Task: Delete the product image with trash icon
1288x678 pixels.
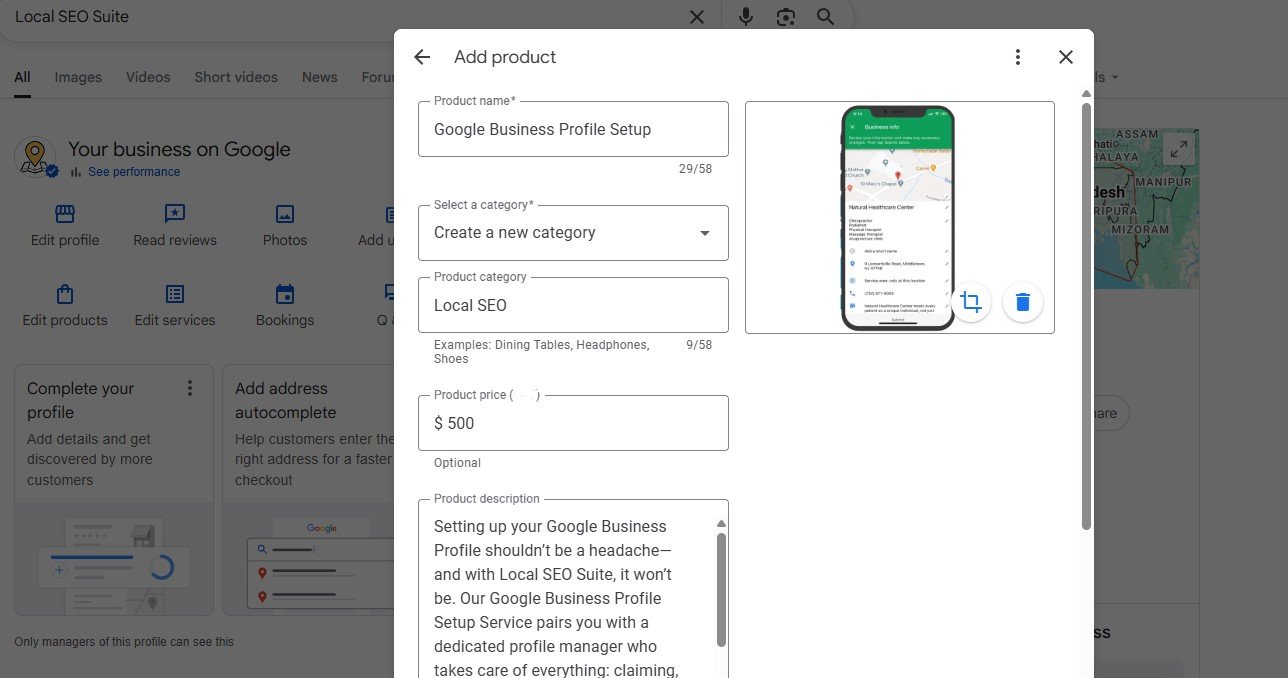Action: [x=1022, y=301]
